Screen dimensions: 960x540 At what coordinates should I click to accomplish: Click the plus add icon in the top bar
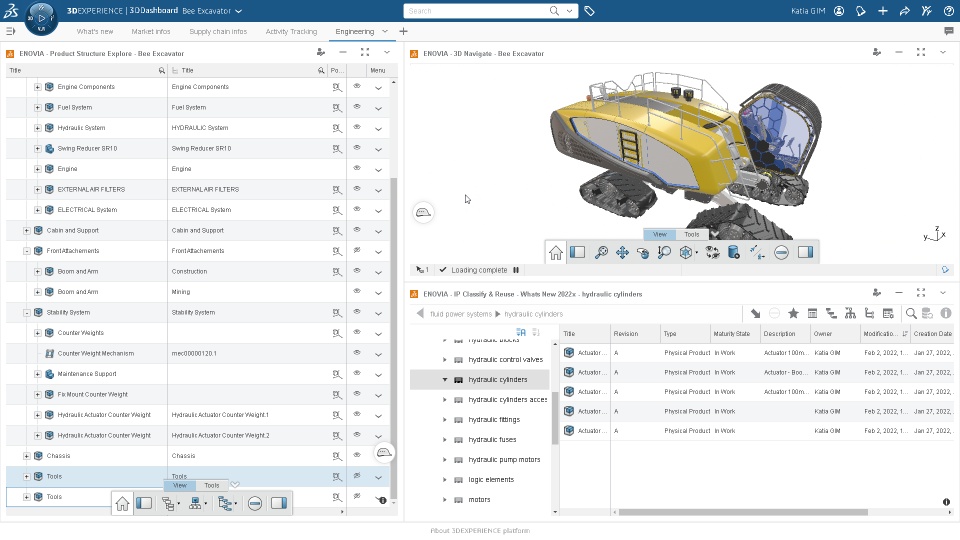(x=882, y=11)
